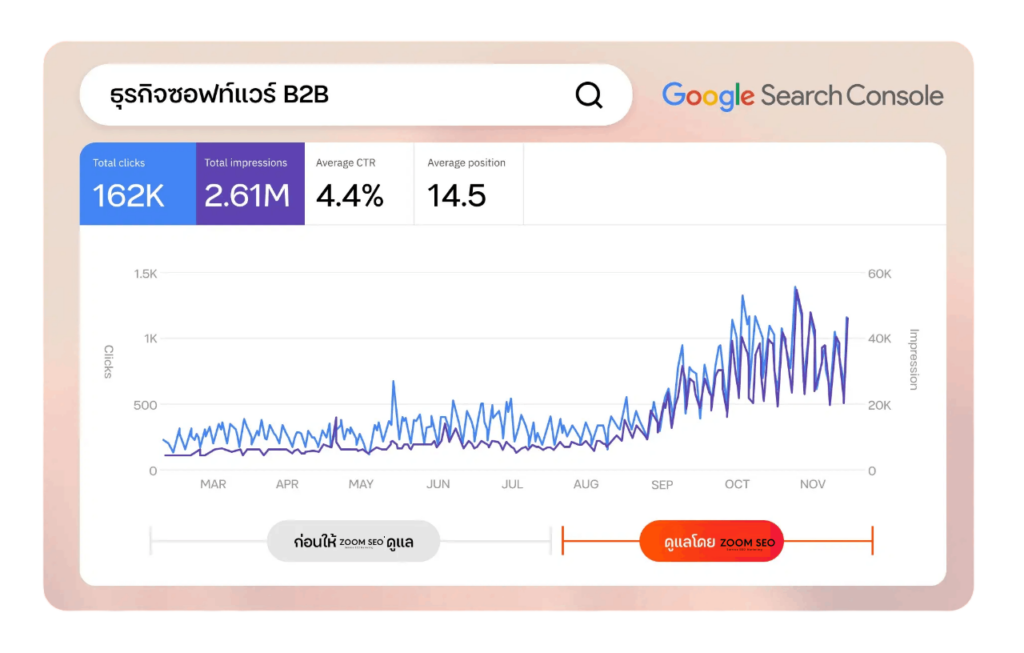This screenshot has height=653, width=1024.
Task: Select the AUG month axis label
Action: (586, 484)
